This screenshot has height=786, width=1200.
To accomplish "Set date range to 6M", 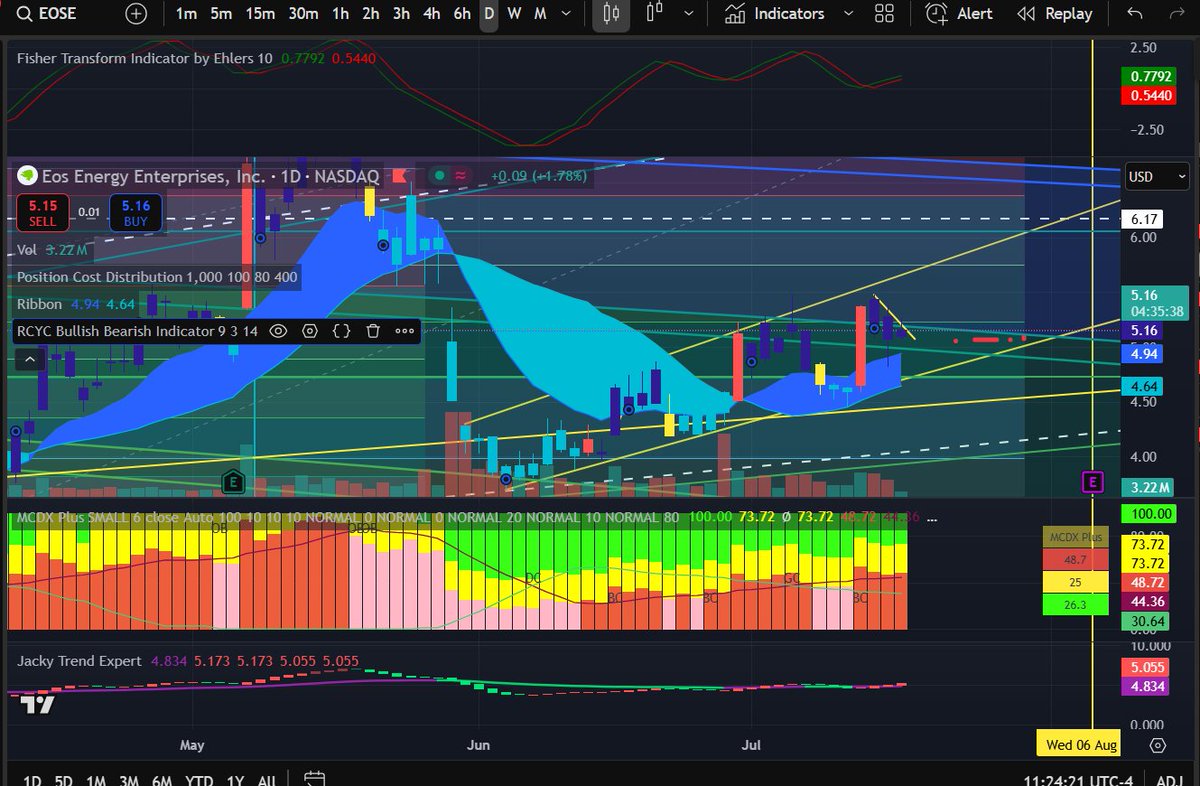I will tap(161, 780).
